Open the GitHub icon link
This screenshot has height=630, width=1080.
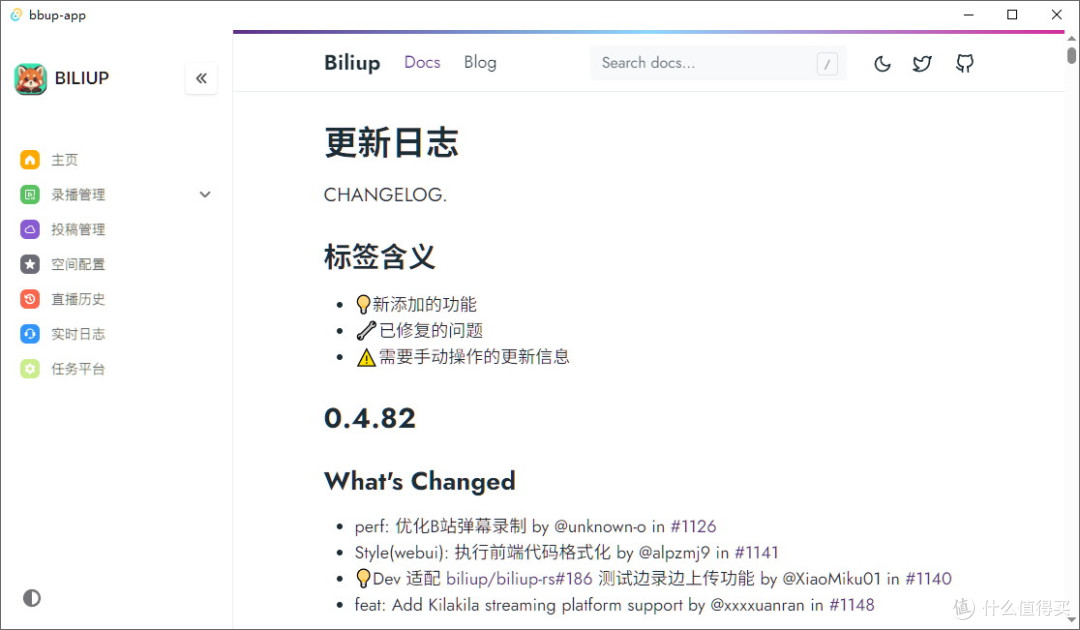[964, 63]
